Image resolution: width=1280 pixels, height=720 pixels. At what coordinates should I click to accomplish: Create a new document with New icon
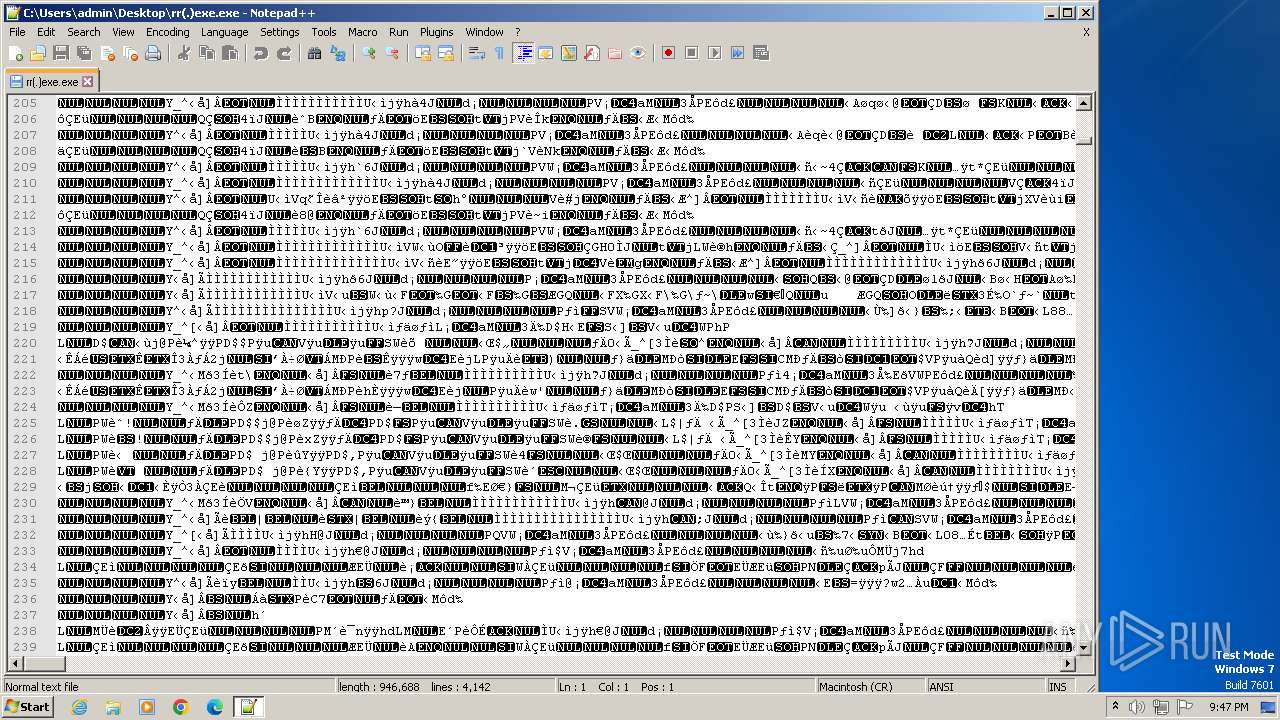16,53
